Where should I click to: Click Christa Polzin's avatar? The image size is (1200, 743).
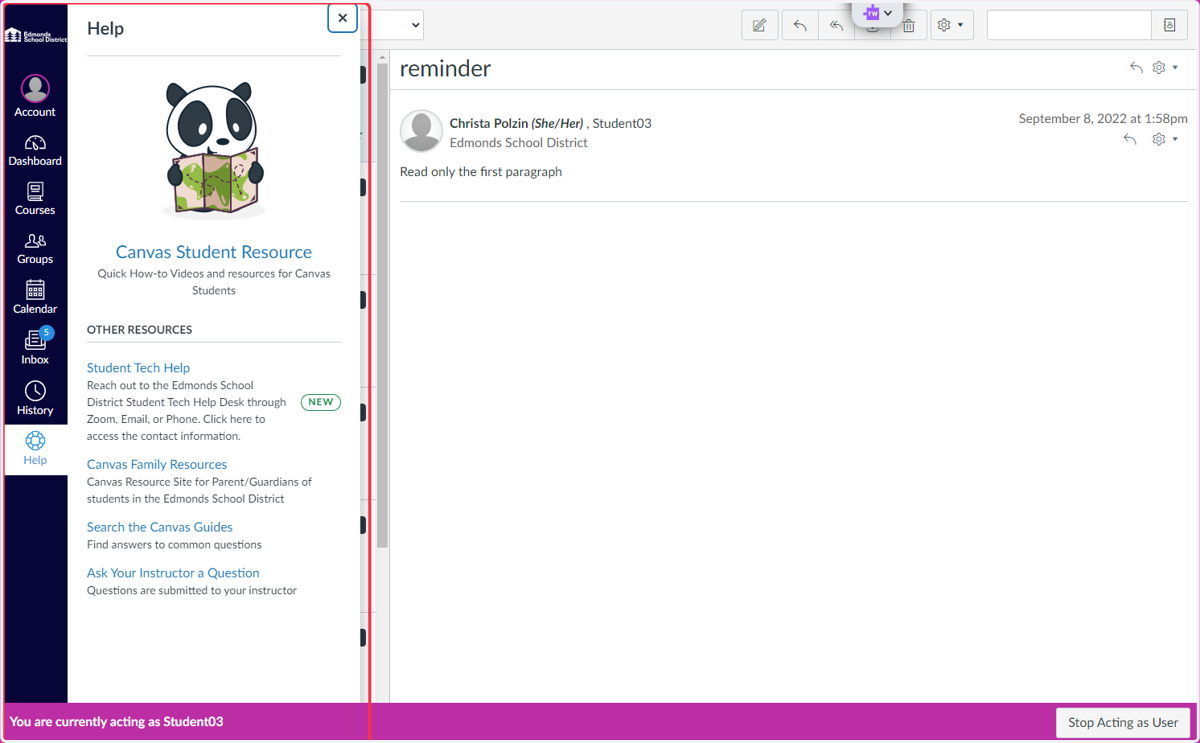click(x=421, y=131)
